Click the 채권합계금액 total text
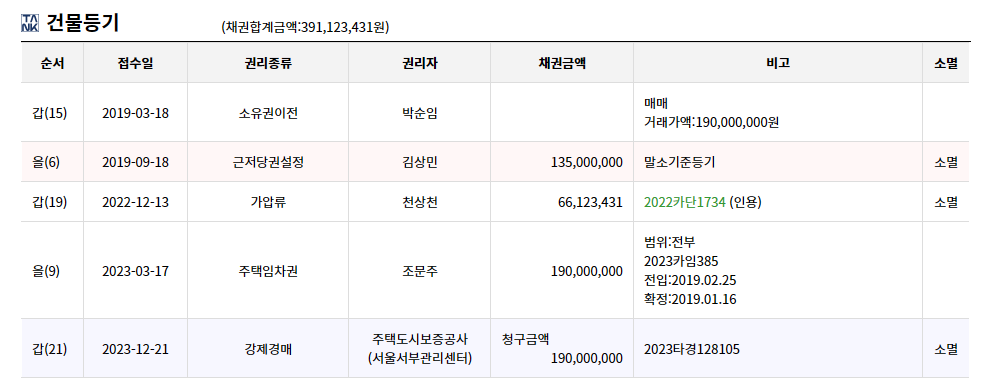This screenshot has height=387, width=988. (305, 28)
